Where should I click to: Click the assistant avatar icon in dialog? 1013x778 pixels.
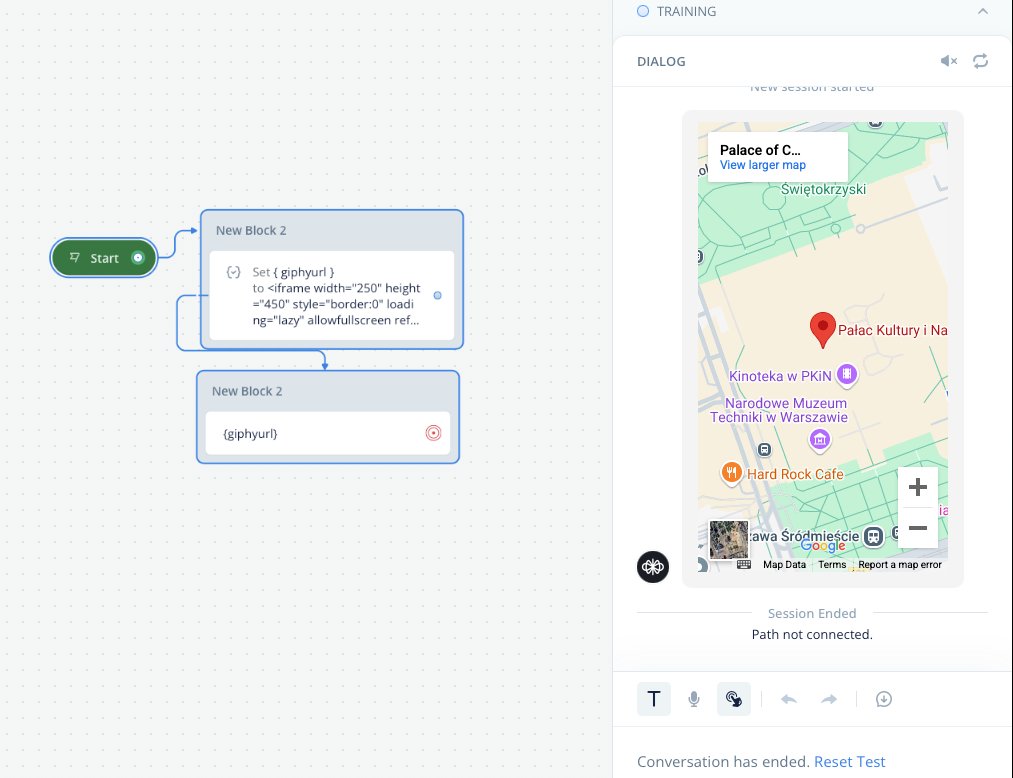click(x=653, y=567)
